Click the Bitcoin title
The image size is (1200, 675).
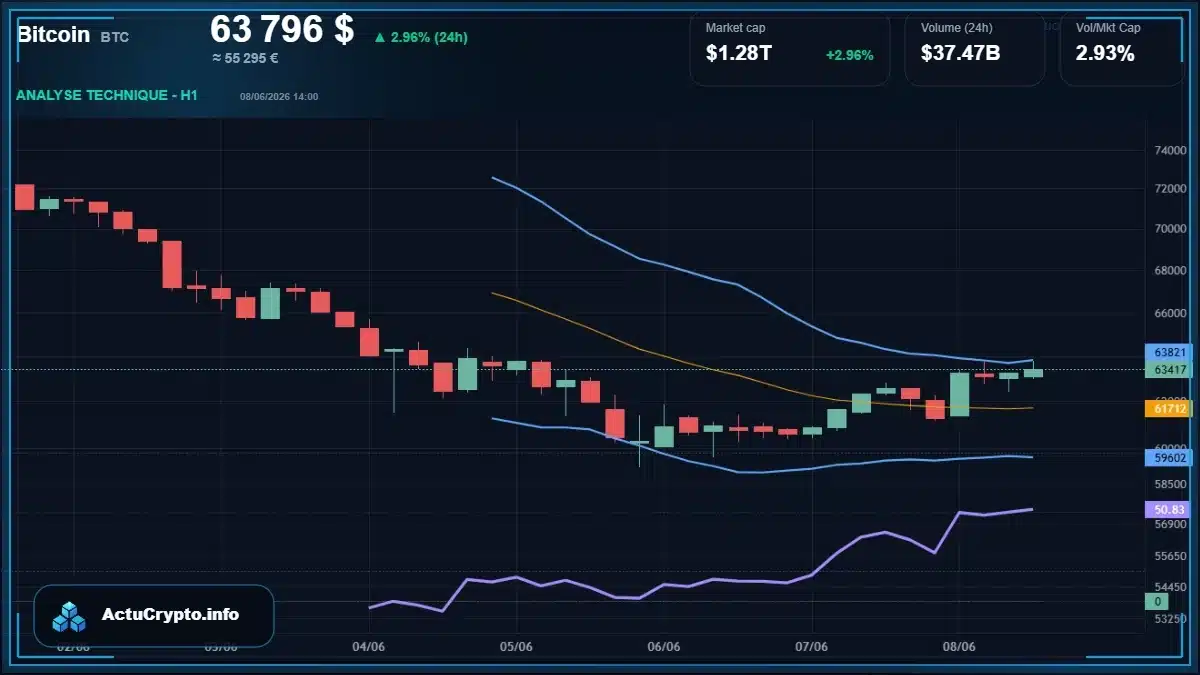click(x=53, y=34)
